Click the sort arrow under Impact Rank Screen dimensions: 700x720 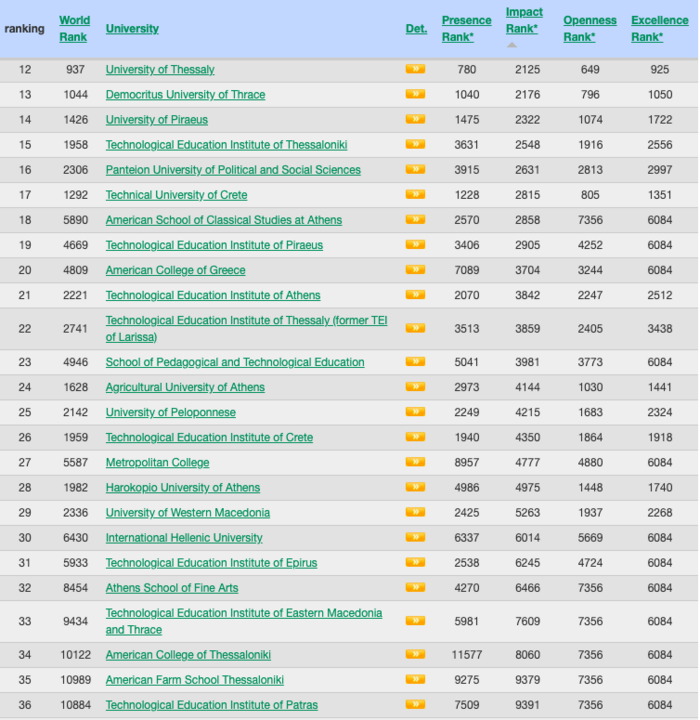tap(512, 45)
